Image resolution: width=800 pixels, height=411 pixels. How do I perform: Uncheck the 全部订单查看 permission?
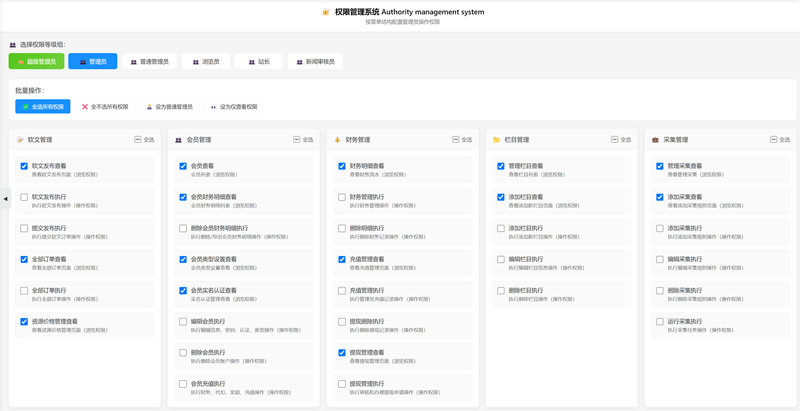click(24, 260)
